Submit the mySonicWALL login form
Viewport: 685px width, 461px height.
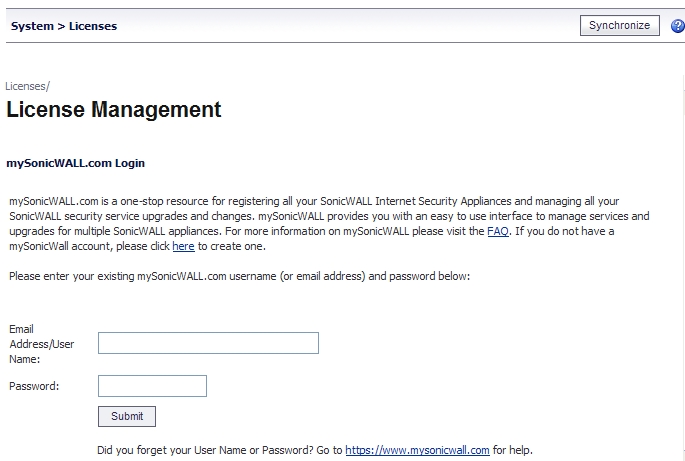coord(127,416)
